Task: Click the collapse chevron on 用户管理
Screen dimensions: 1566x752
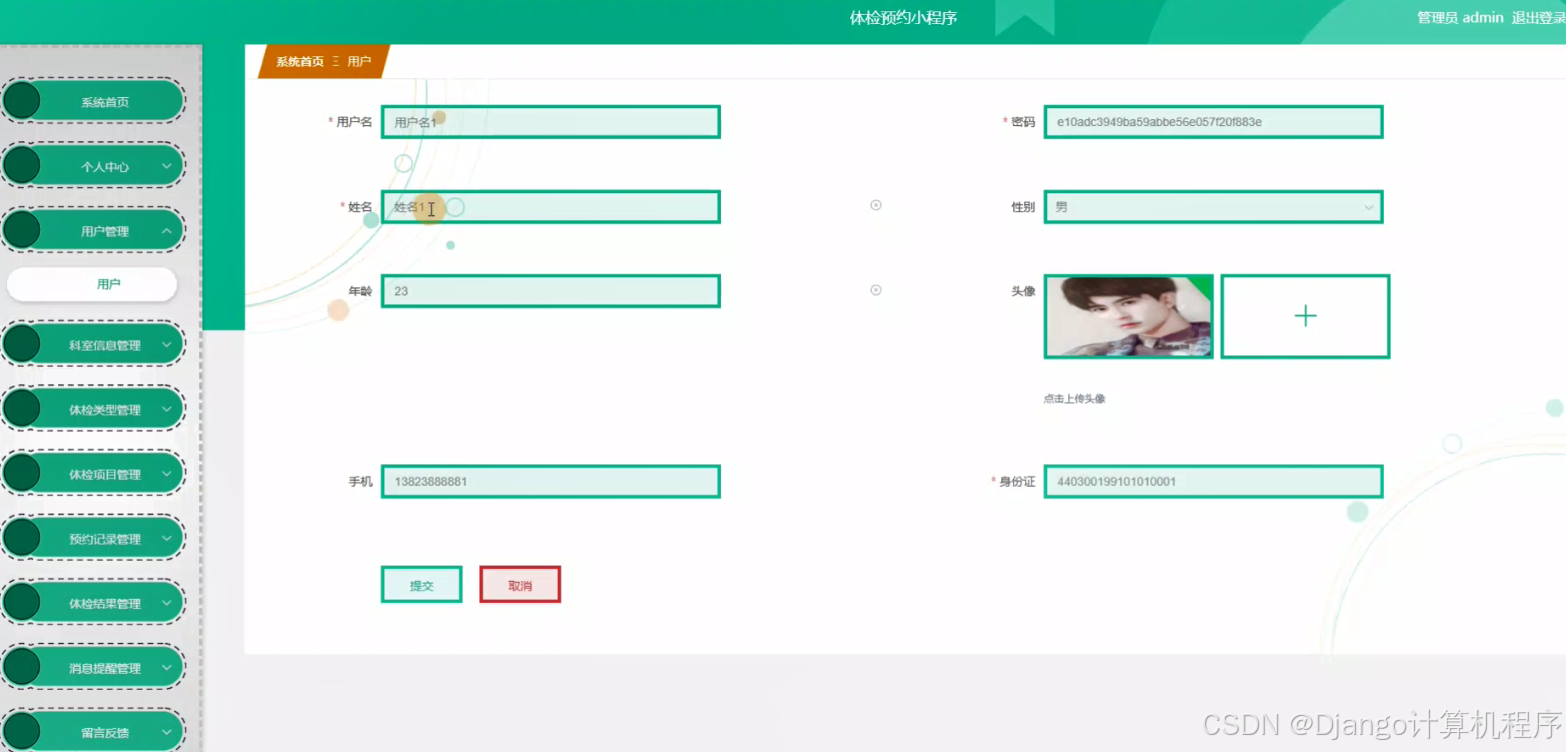Action: [x=165, y=230]
